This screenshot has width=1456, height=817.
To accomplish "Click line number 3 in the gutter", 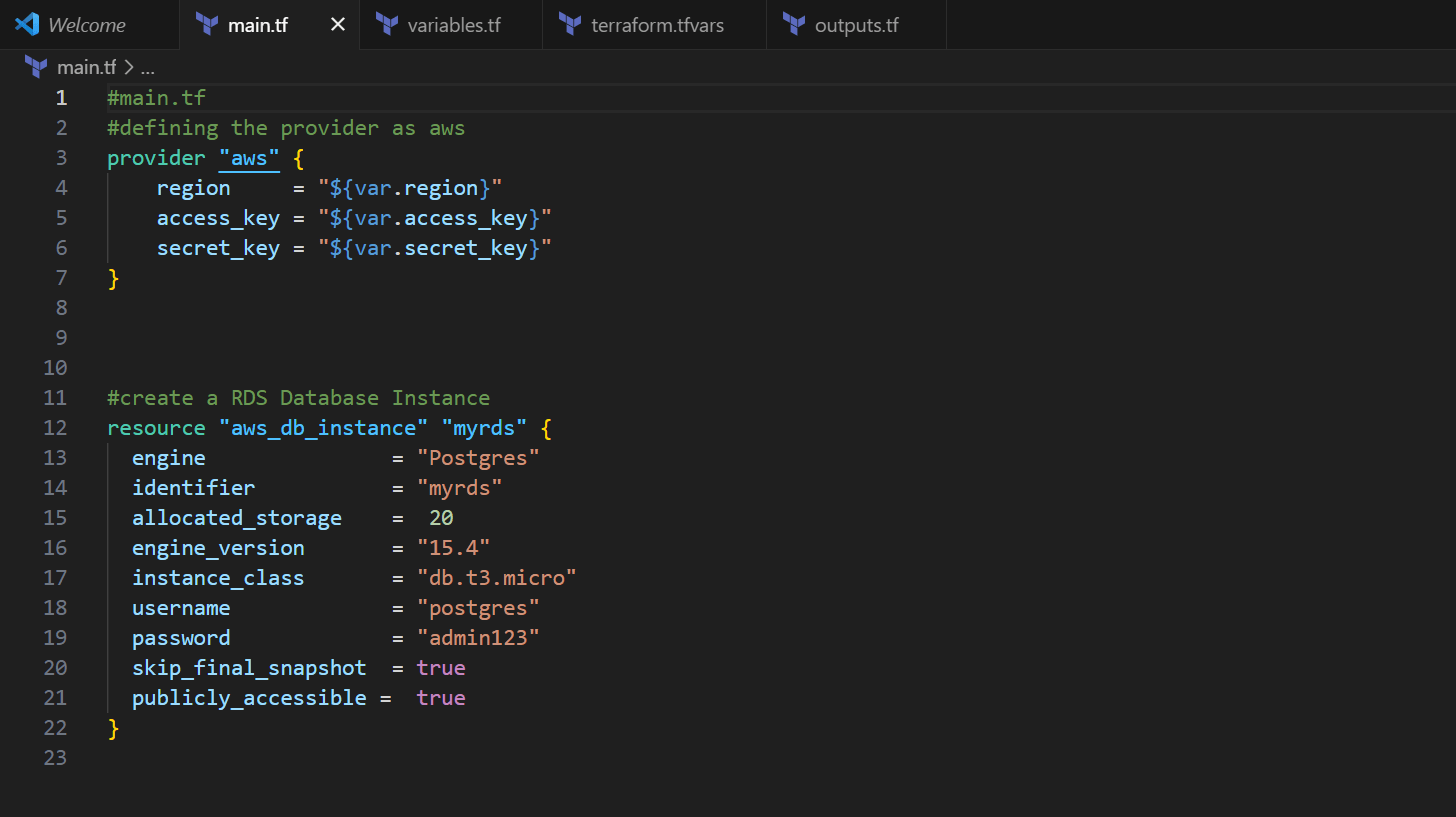I will (x=61, y=158).
